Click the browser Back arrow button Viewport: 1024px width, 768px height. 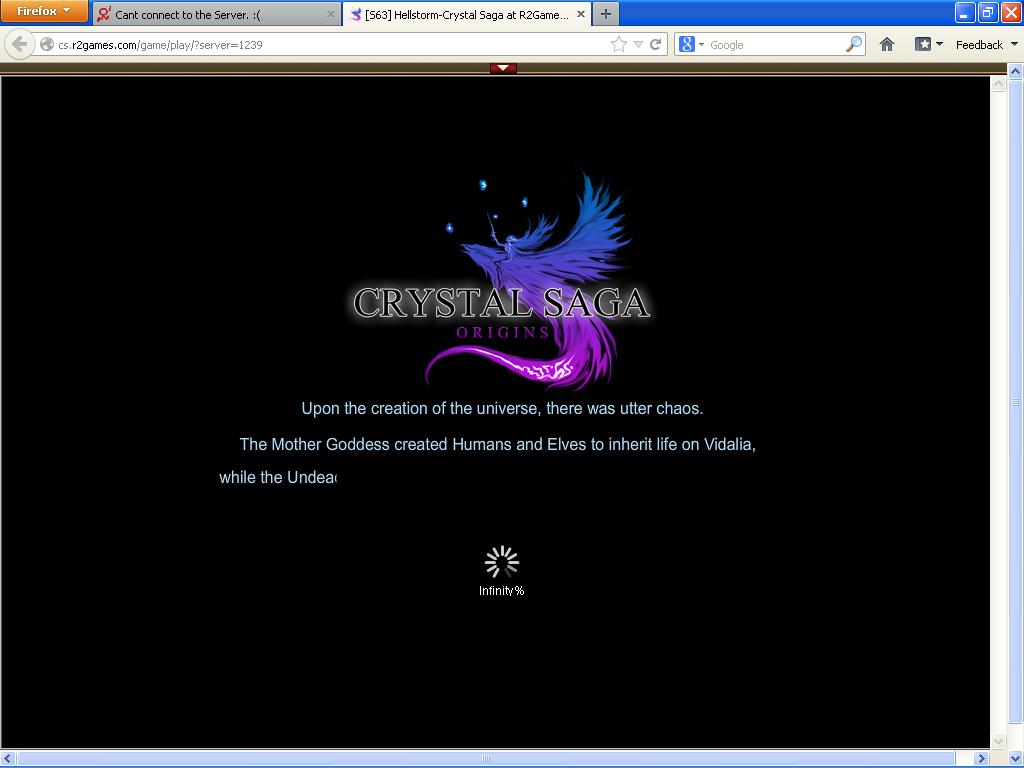tap(19, 44)
